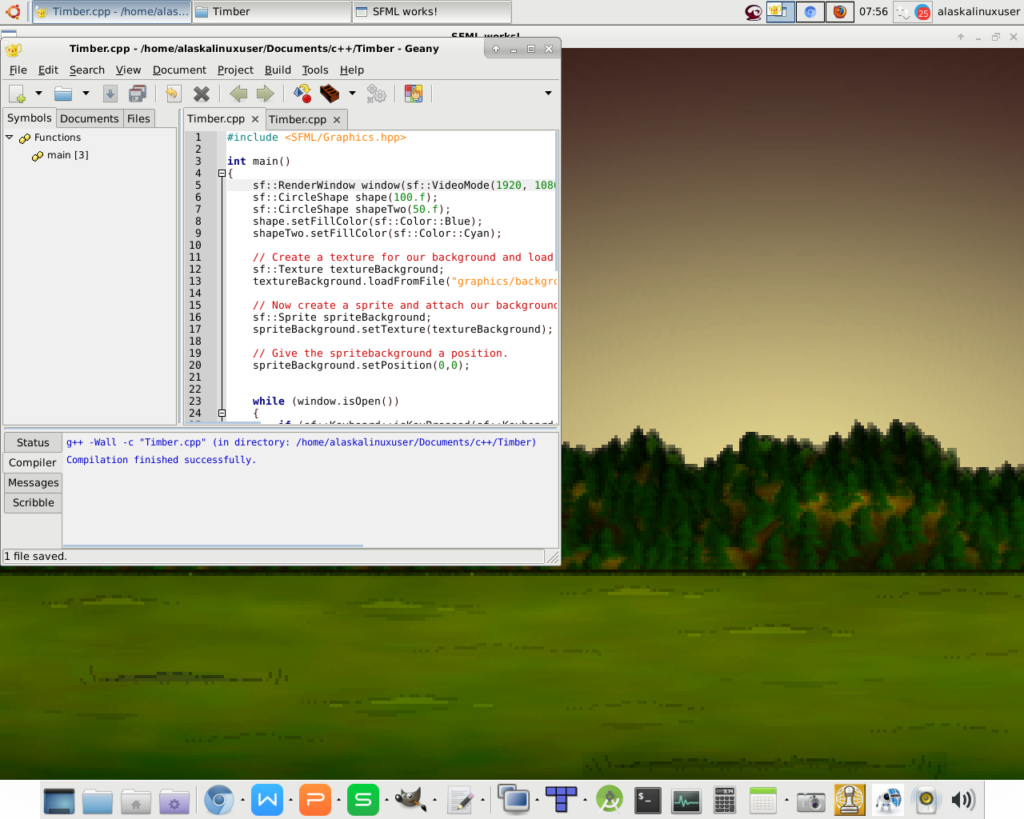
Task: Open the terminal from the dock
Action: (x=649, y=800)
